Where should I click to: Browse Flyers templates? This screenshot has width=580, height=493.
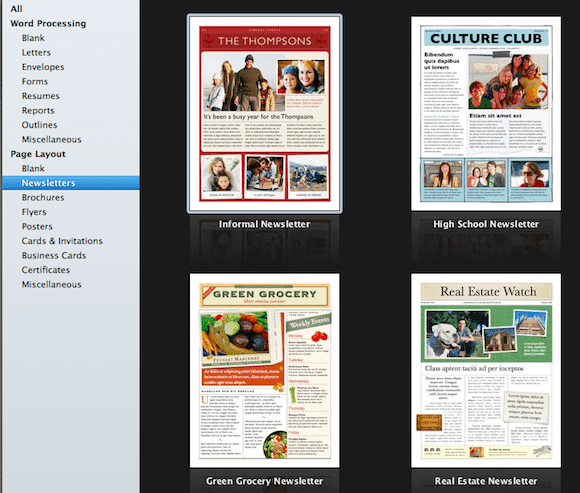34,212
